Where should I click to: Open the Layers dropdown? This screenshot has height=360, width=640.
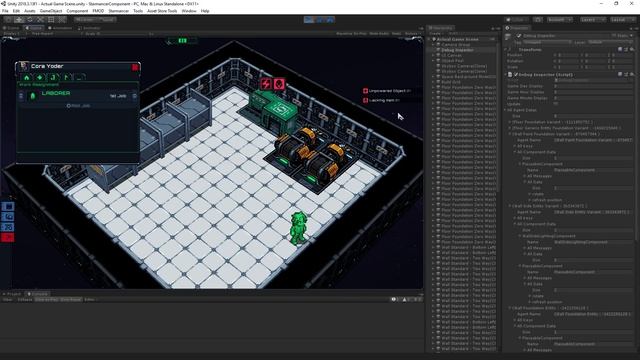click(592, 20)
